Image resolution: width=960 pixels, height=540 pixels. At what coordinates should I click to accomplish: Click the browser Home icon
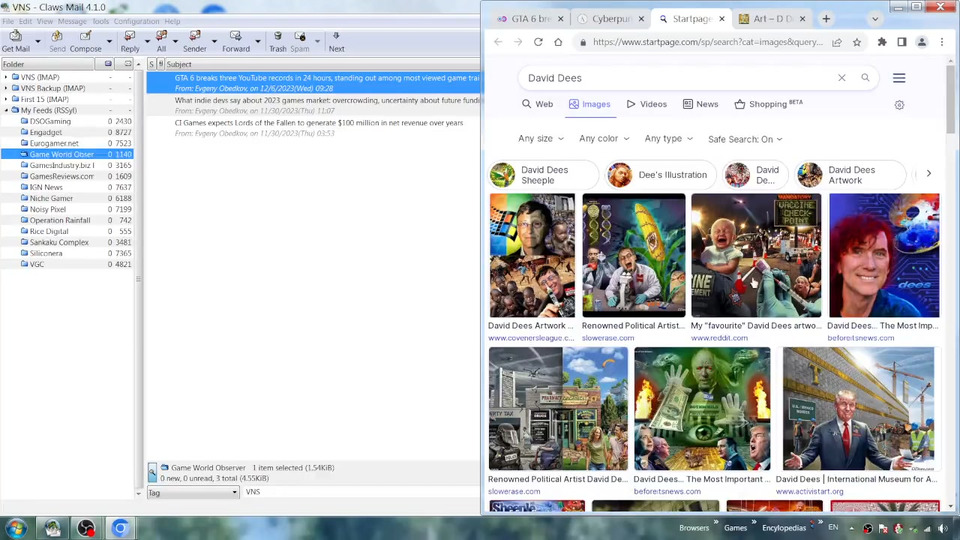click(558, 42)
